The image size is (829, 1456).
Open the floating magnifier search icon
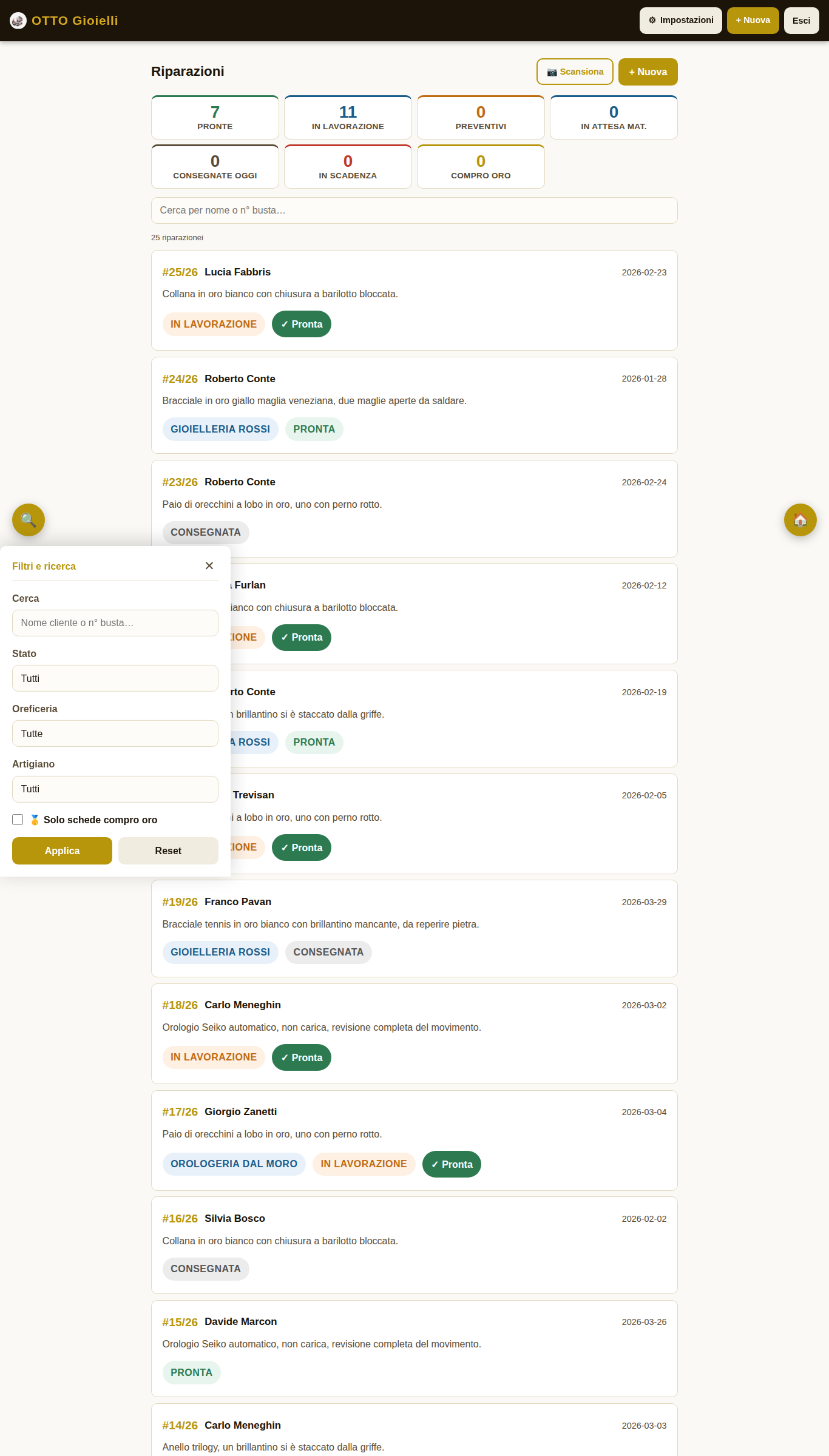pyautogui.click(x=28, y=520)
